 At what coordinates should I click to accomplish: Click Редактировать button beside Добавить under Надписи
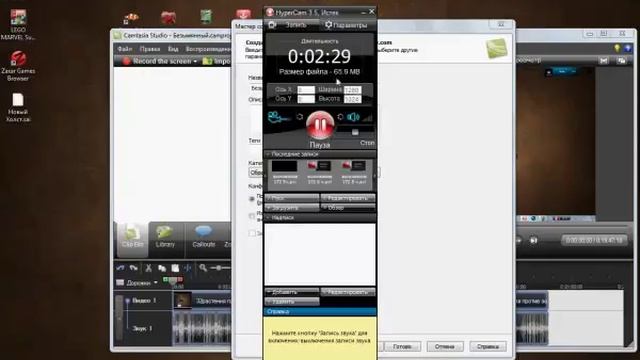(x=348, y=292)
